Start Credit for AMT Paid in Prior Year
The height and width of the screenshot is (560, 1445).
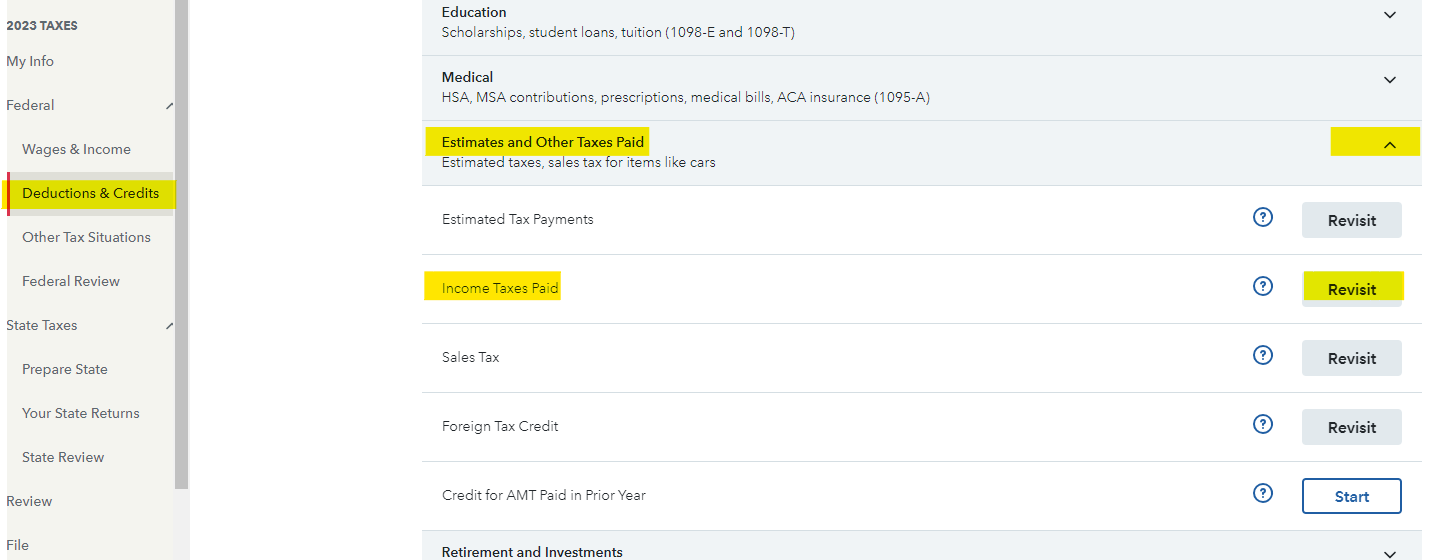(1352, 496)
